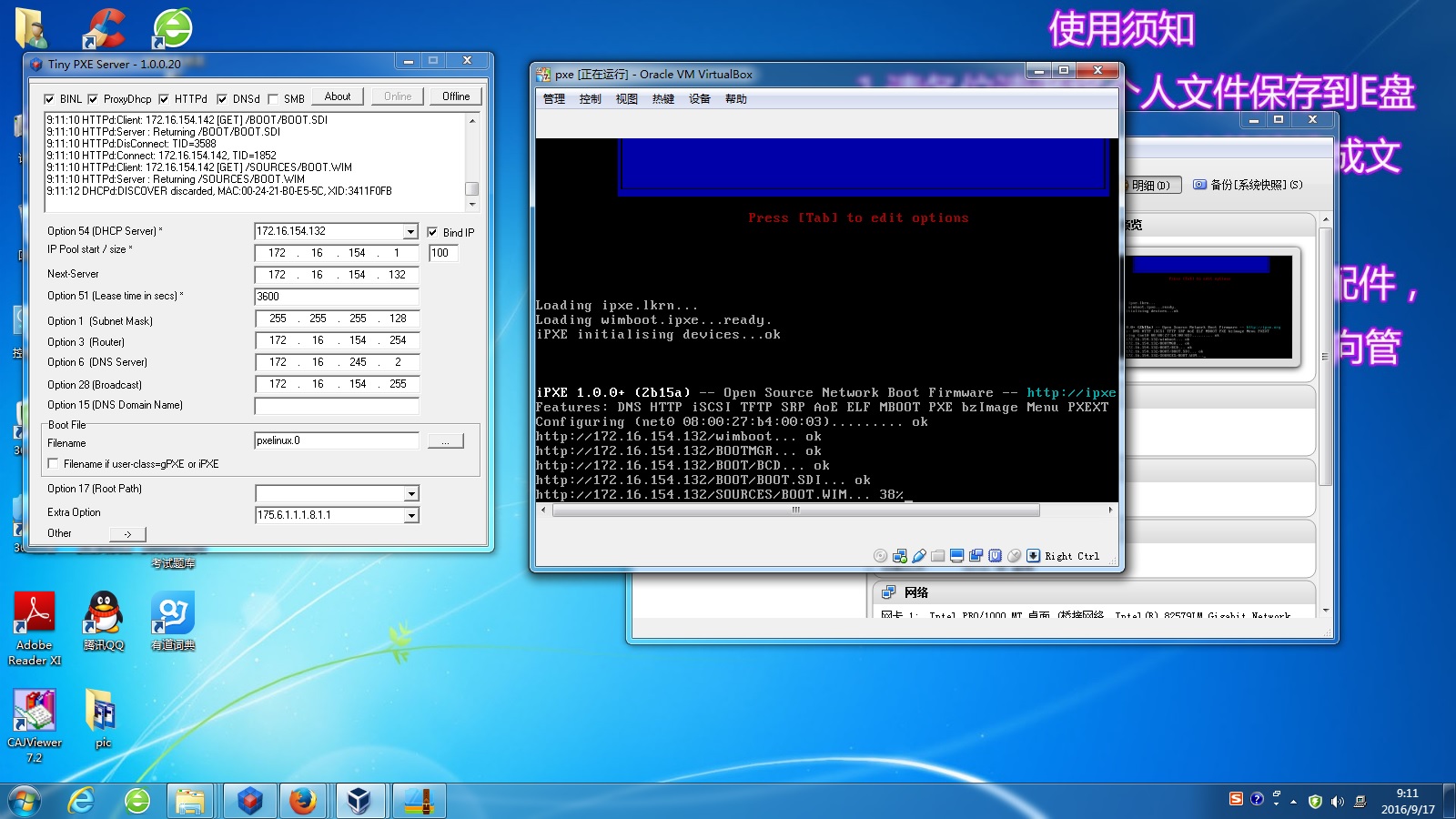
Task: Expand the Option 54 DHCP Server dropdown
Action: pos(410,232)
